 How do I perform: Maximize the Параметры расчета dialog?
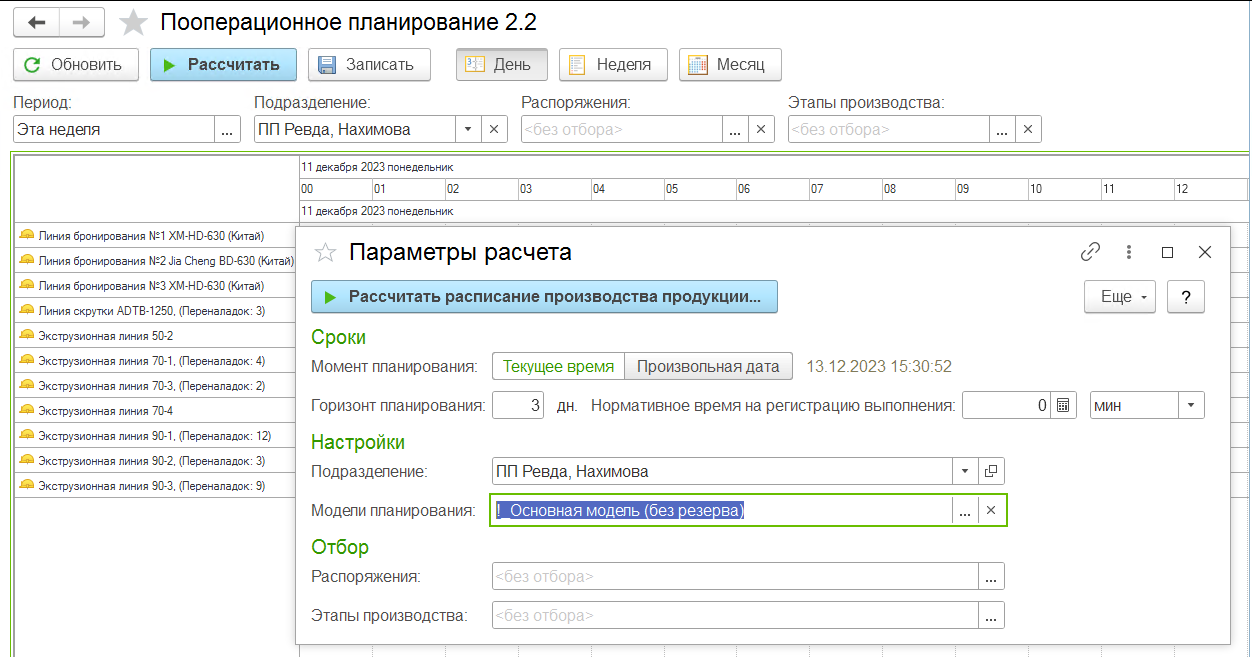1167,252
